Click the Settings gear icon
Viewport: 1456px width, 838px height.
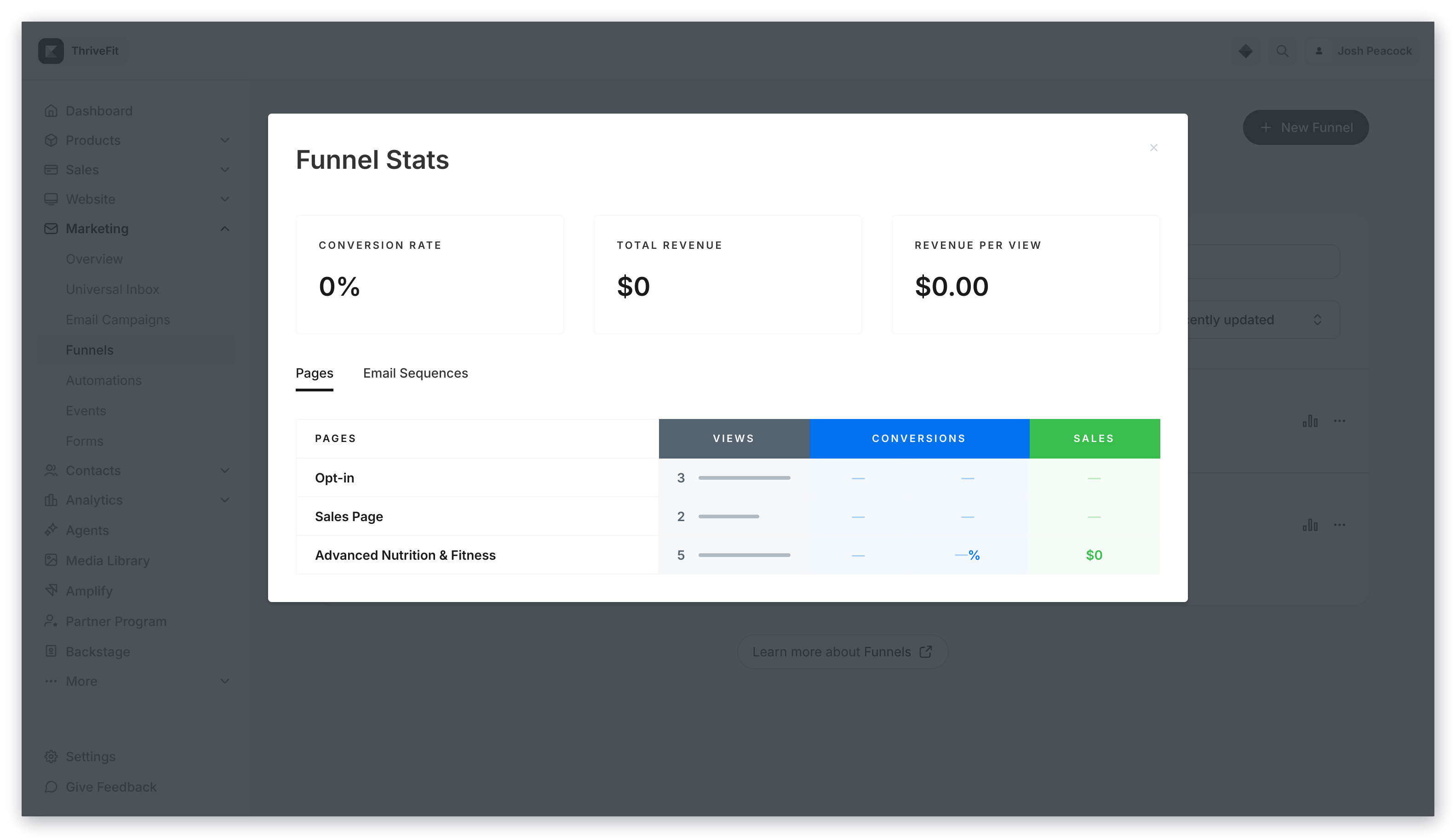point(51,756)
